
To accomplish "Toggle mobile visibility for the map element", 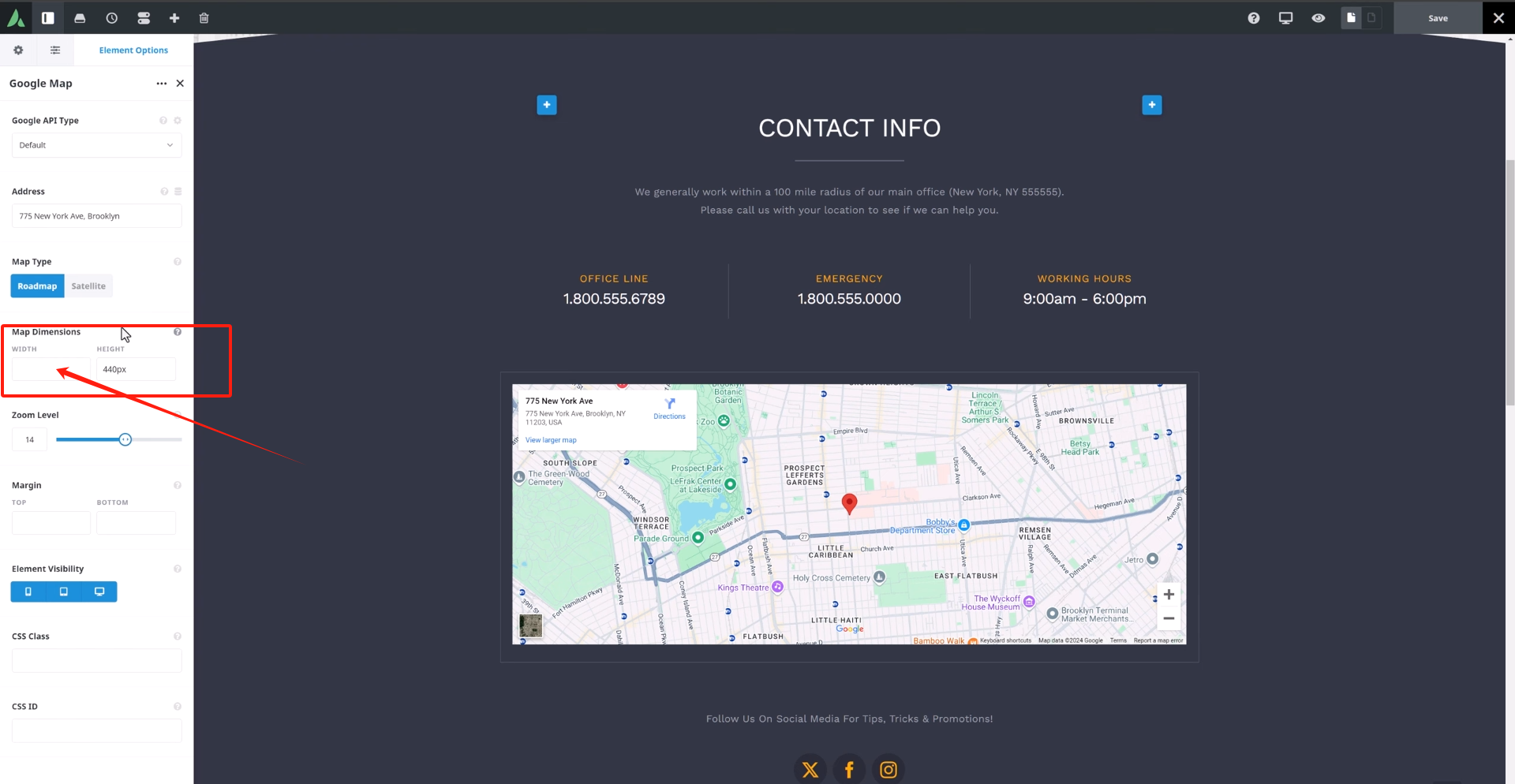I will coord(28,592).
